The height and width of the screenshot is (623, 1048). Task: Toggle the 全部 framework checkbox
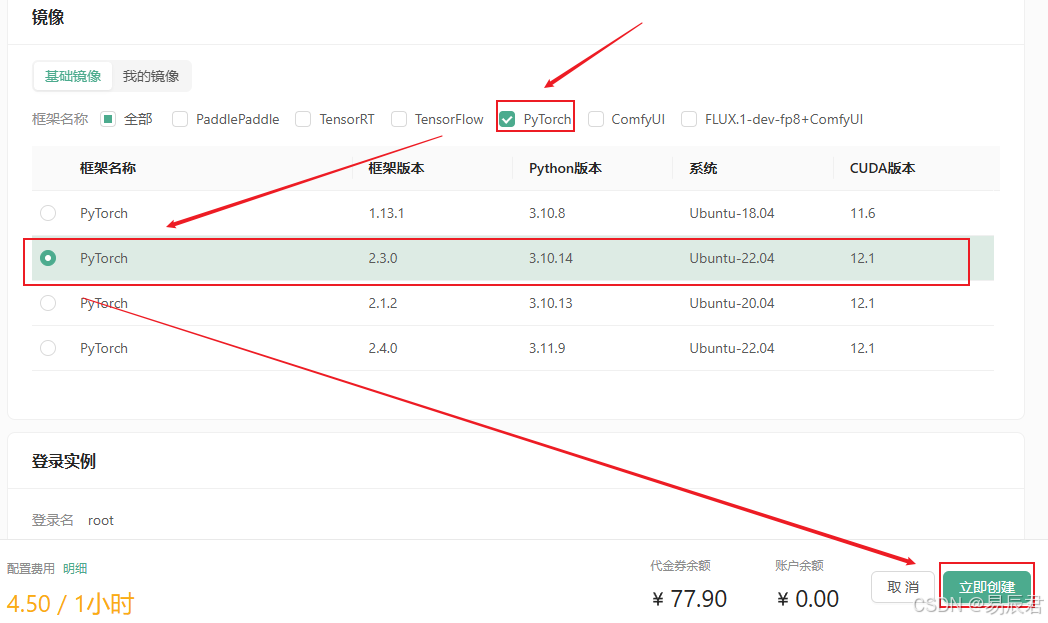tap(108, 119)
